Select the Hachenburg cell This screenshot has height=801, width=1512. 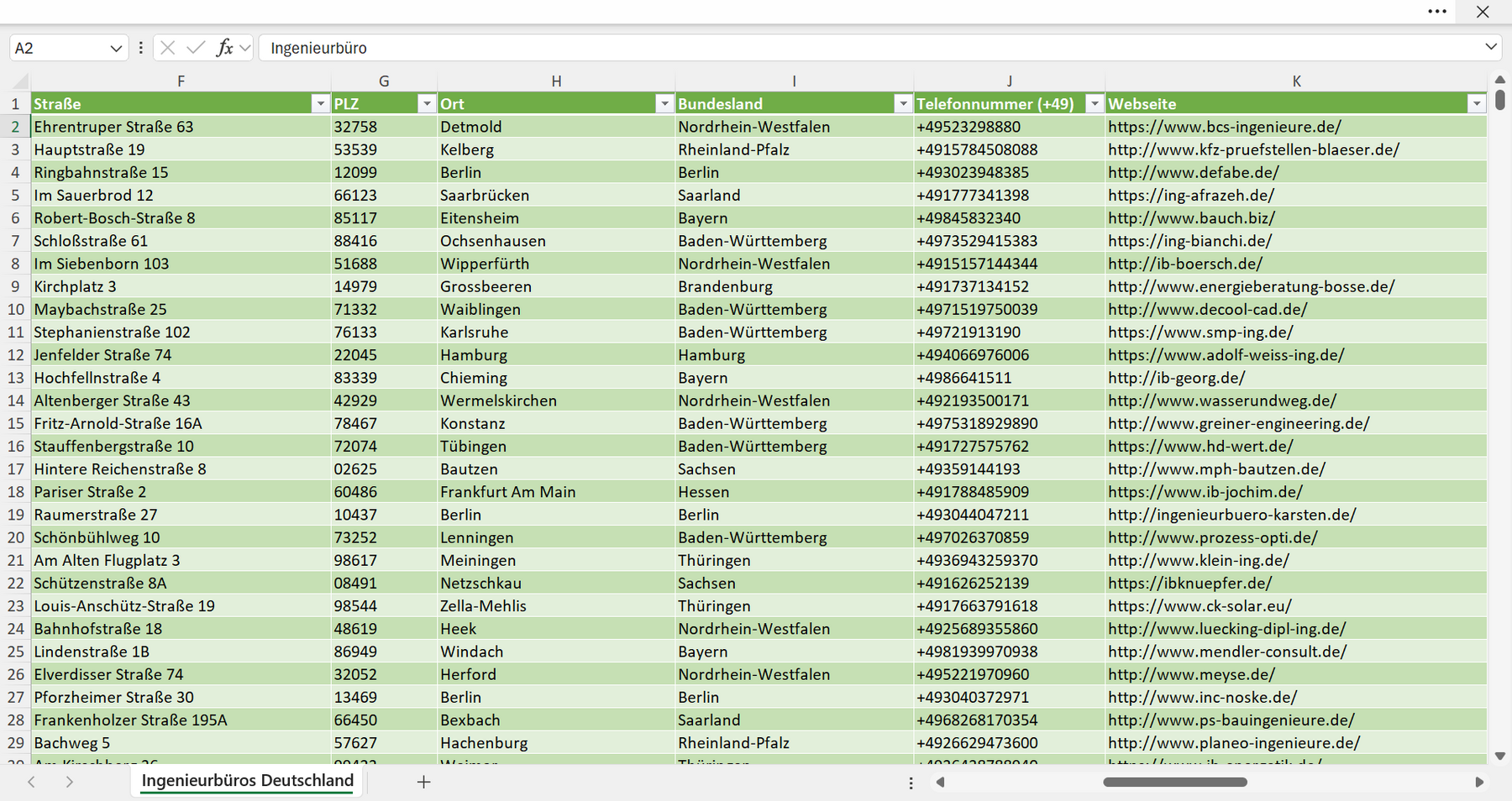point(556,743)
